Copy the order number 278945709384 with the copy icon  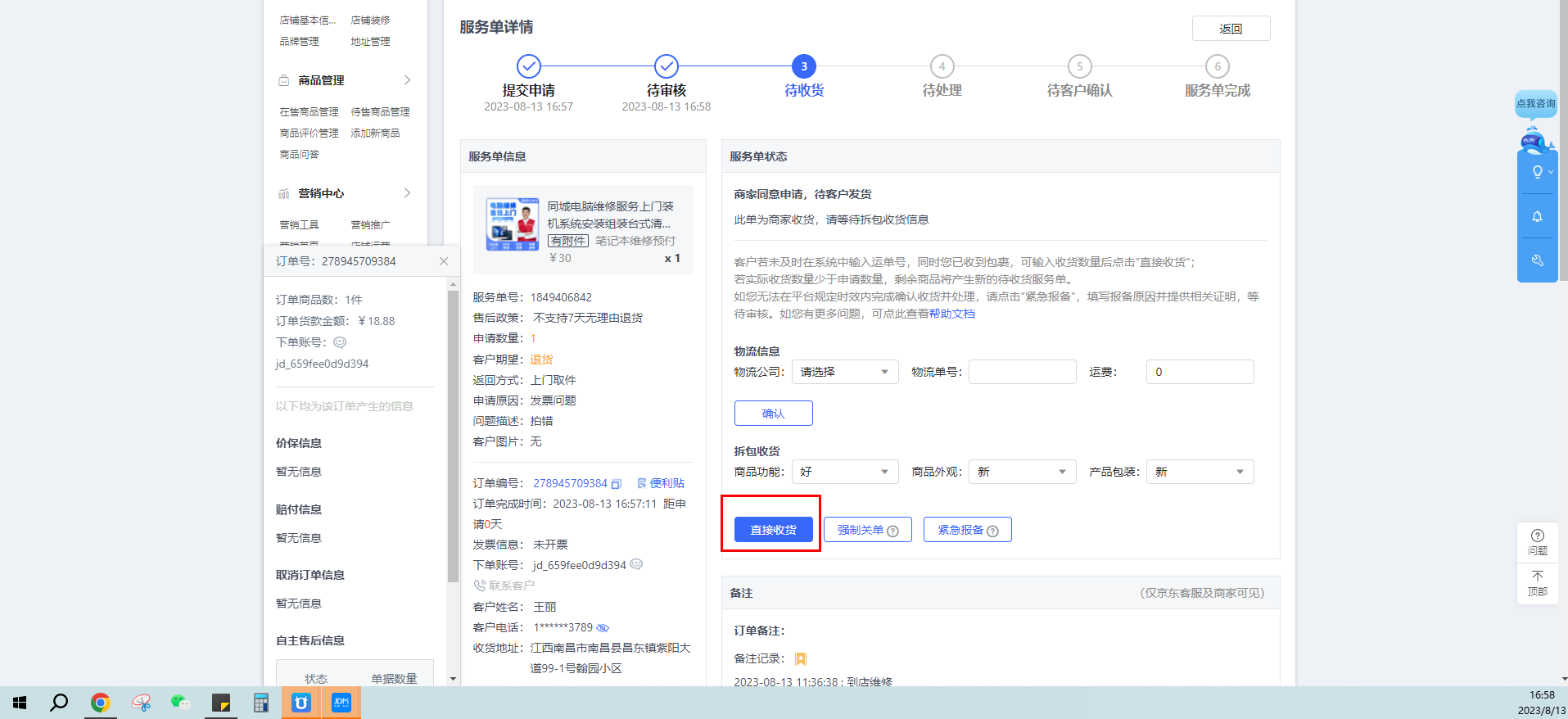(617, 484)
